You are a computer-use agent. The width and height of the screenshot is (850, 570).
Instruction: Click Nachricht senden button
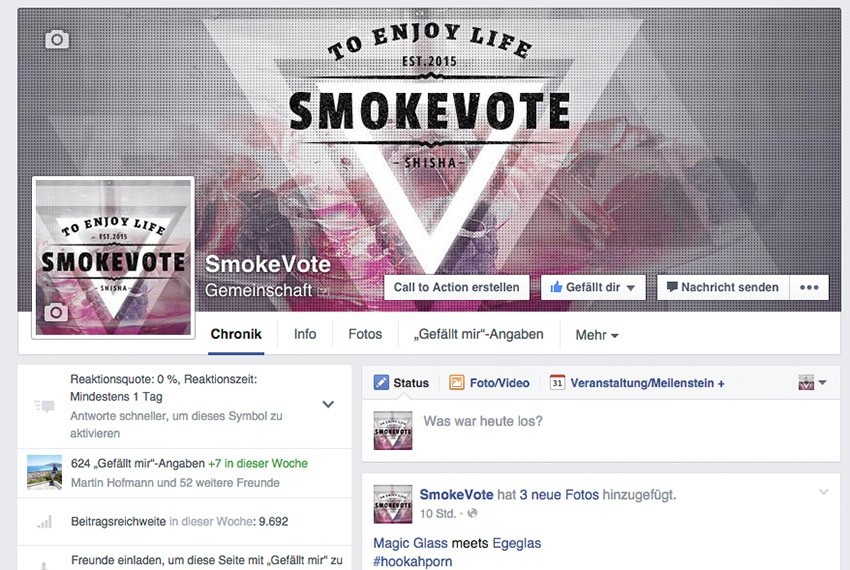(723, 287)
